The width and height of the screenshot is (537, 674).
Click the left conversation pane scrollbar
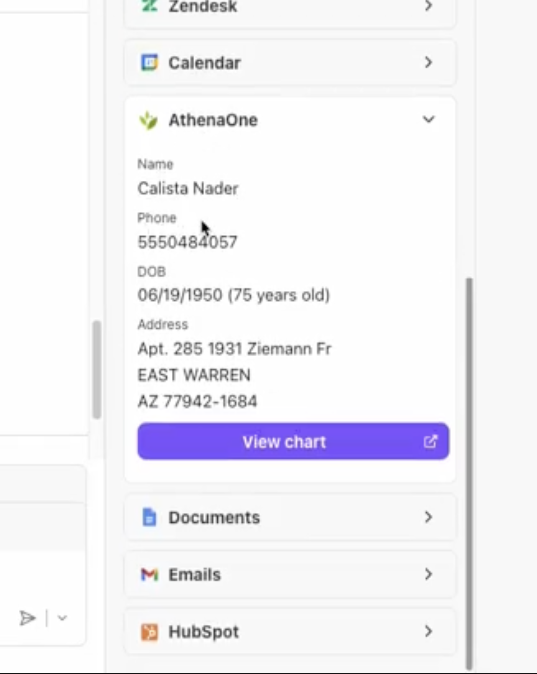97,370
